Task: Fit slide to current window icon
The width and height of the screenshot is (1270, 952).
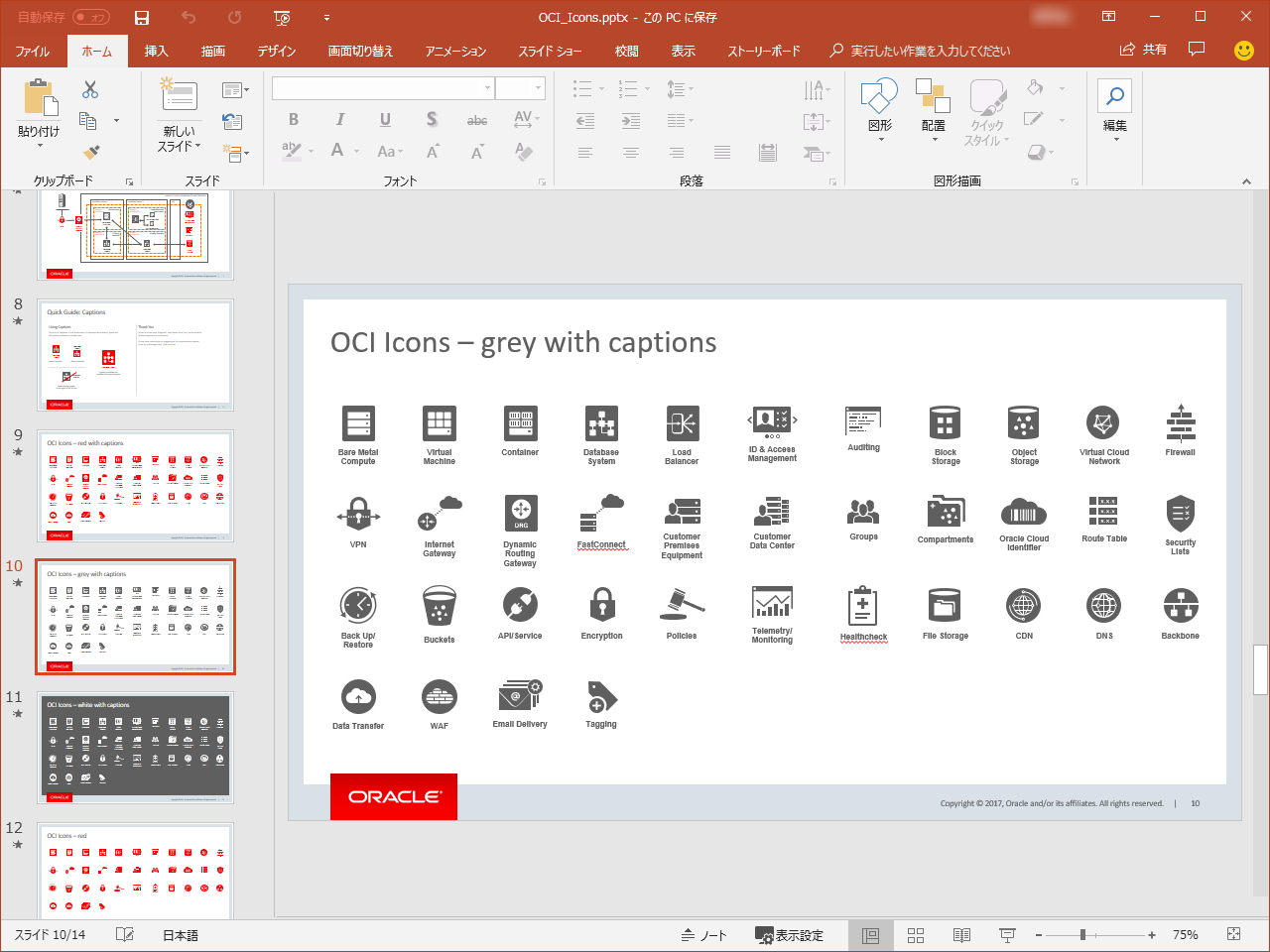Action: tap(1234, 934)
